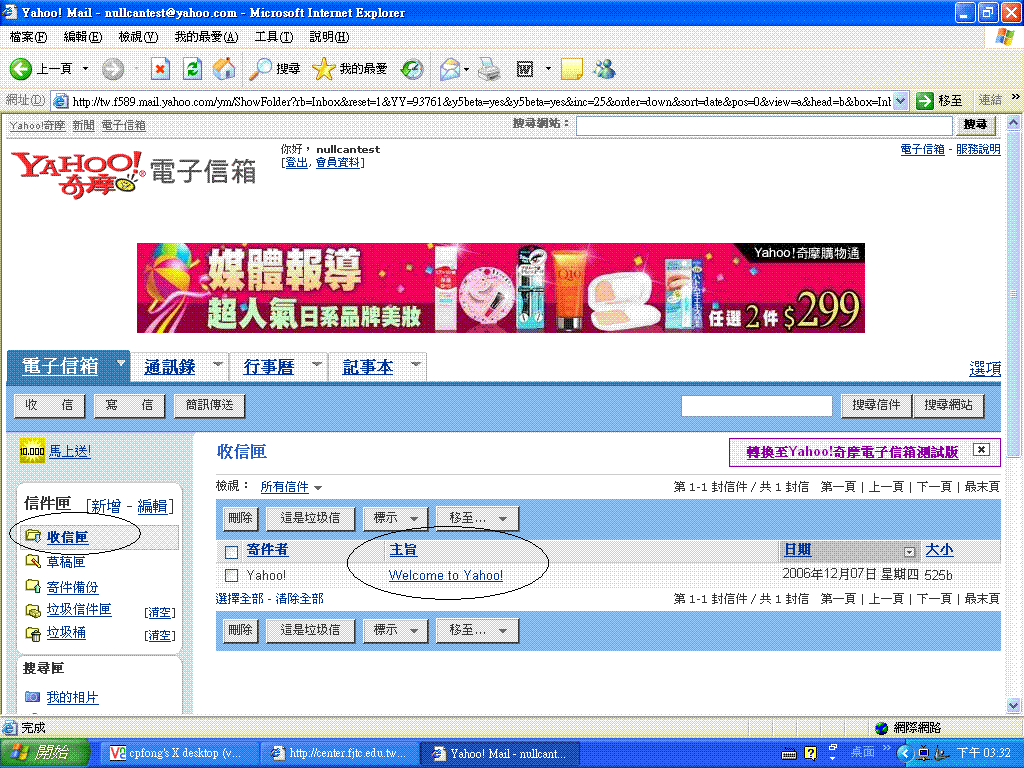This screenshot has width=1024, height=768.
Task: Expand the upper 標示 dropdown
Action: pos(396,518)
